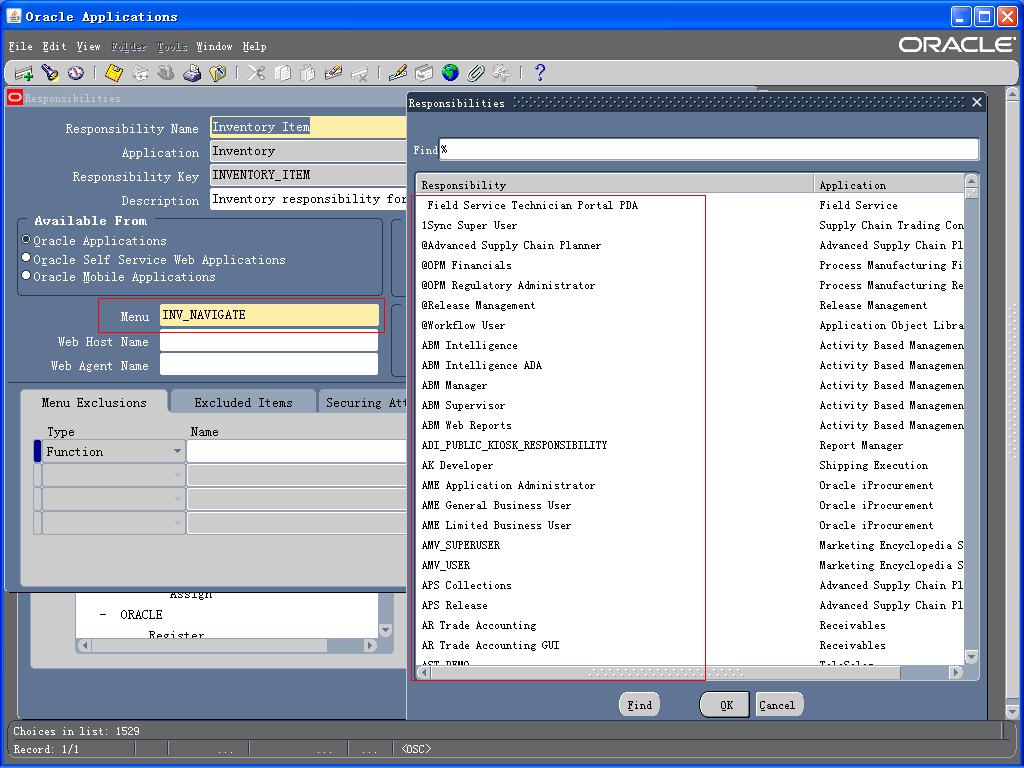1024x768 pixels.
Task: Click the Find button in the dialog
Action: (x=639, y=705)
